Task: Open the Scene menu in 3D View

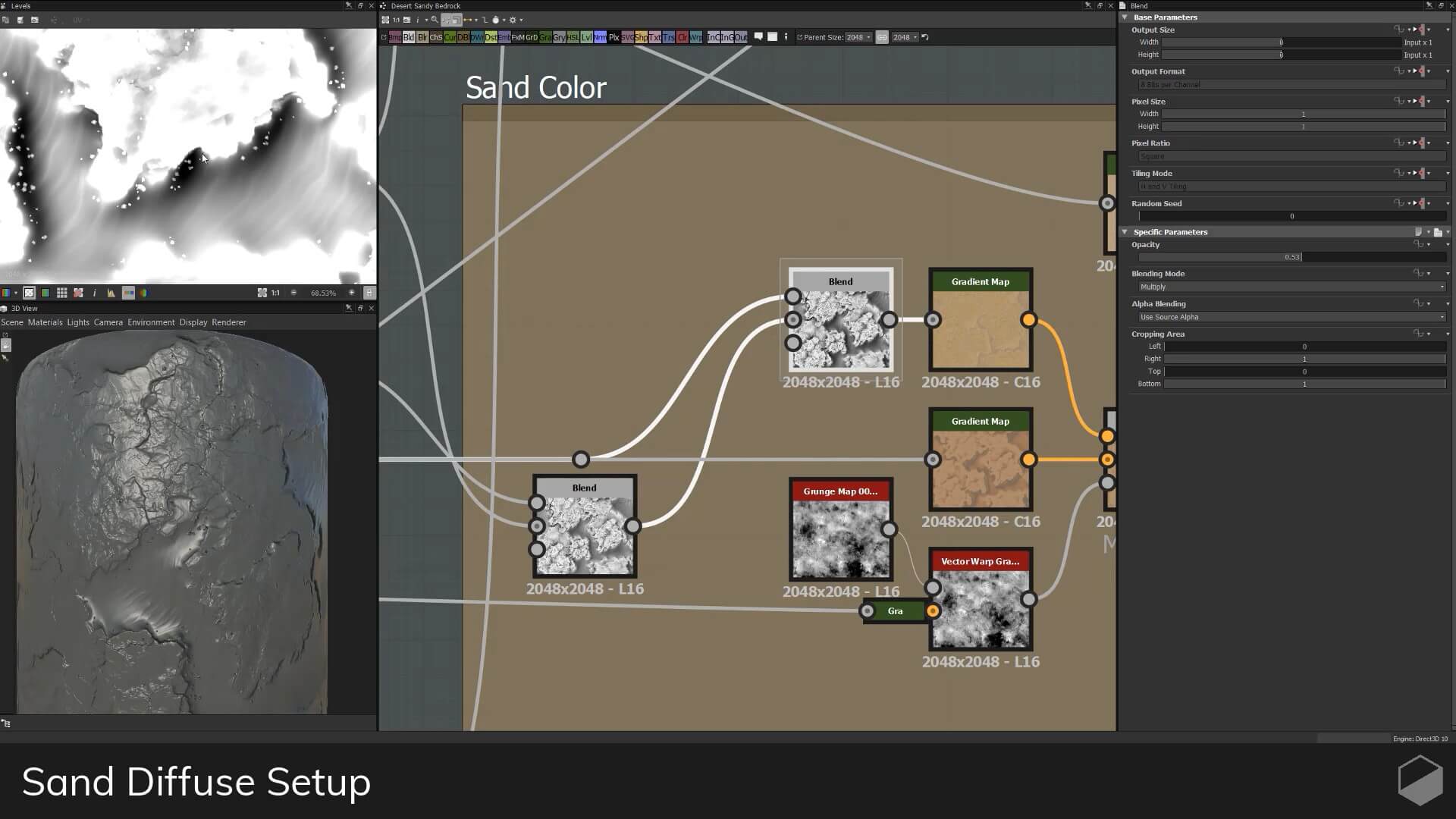Action: tap(11, 322)
